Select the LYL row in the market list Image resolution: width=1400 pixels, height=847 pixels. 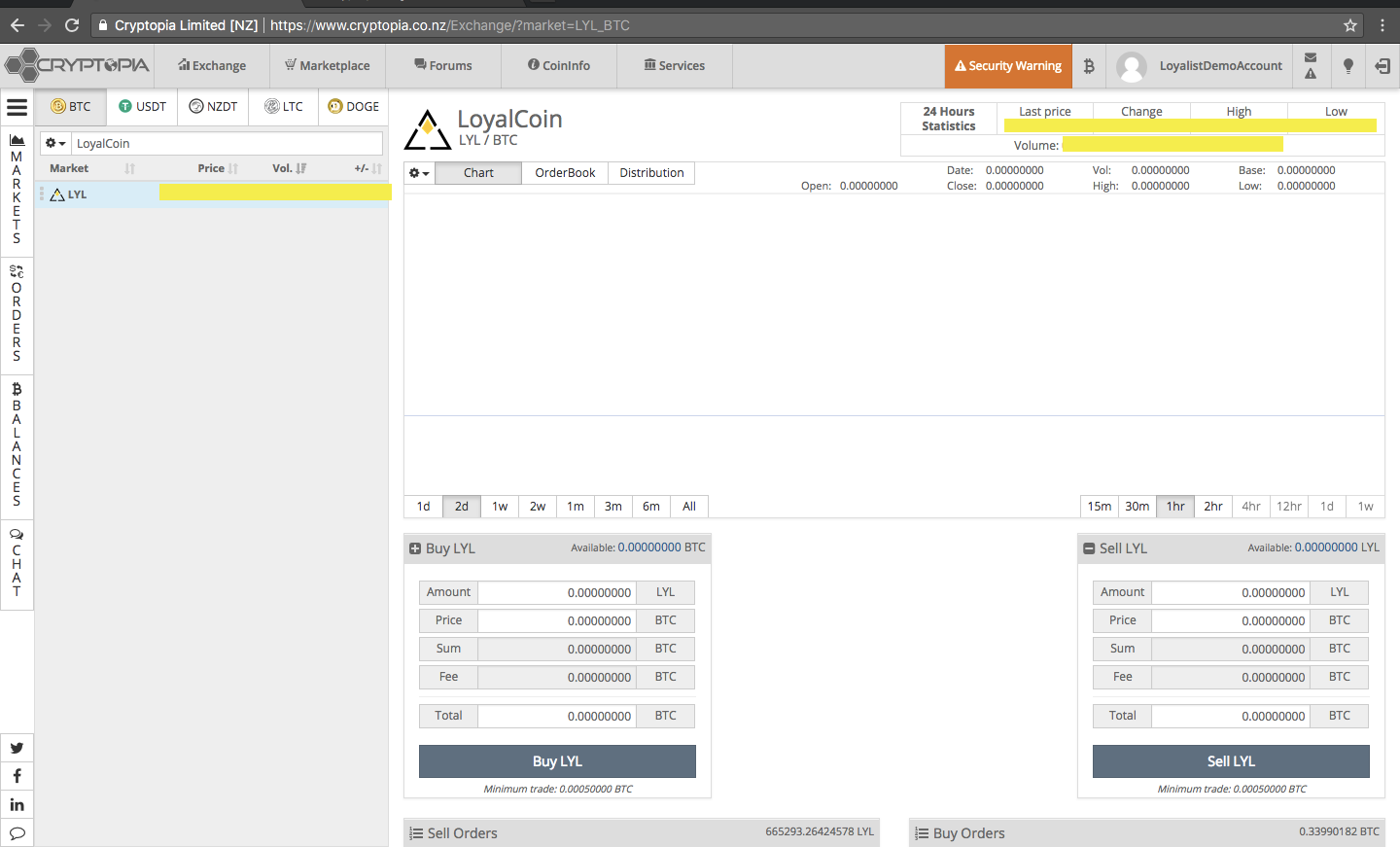coord(212,194)
